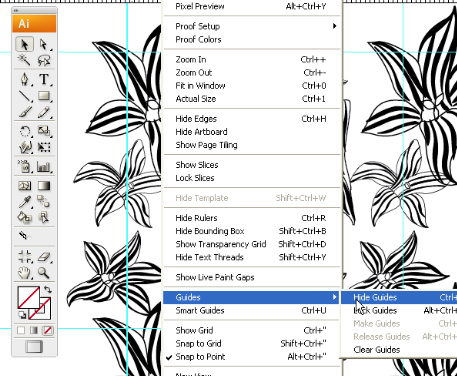
Task: Activate the Line Segment tool
Action: pyautogui.click(x=24, y=96)
